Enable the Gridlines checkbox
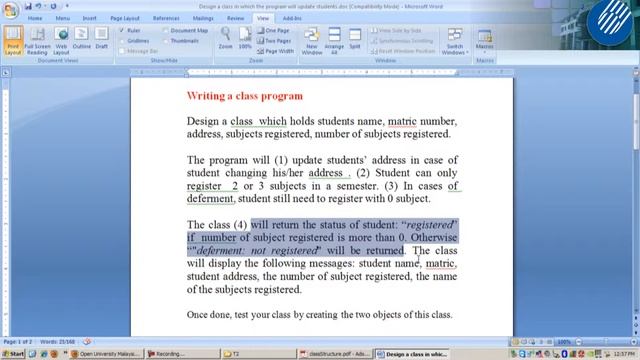 pos(122,41)
